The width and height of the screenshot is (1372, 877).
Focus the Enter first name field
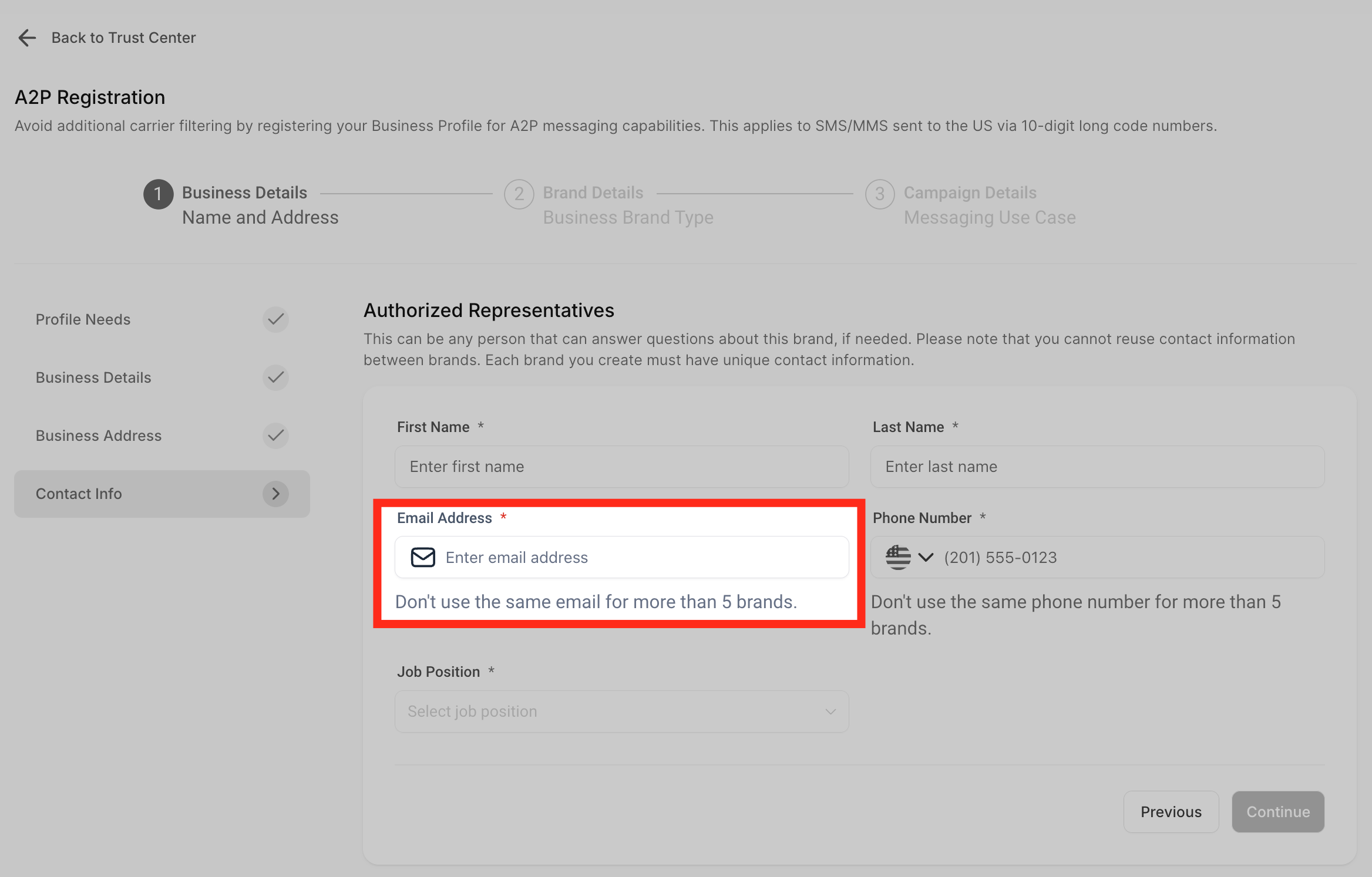pos(621,467)
